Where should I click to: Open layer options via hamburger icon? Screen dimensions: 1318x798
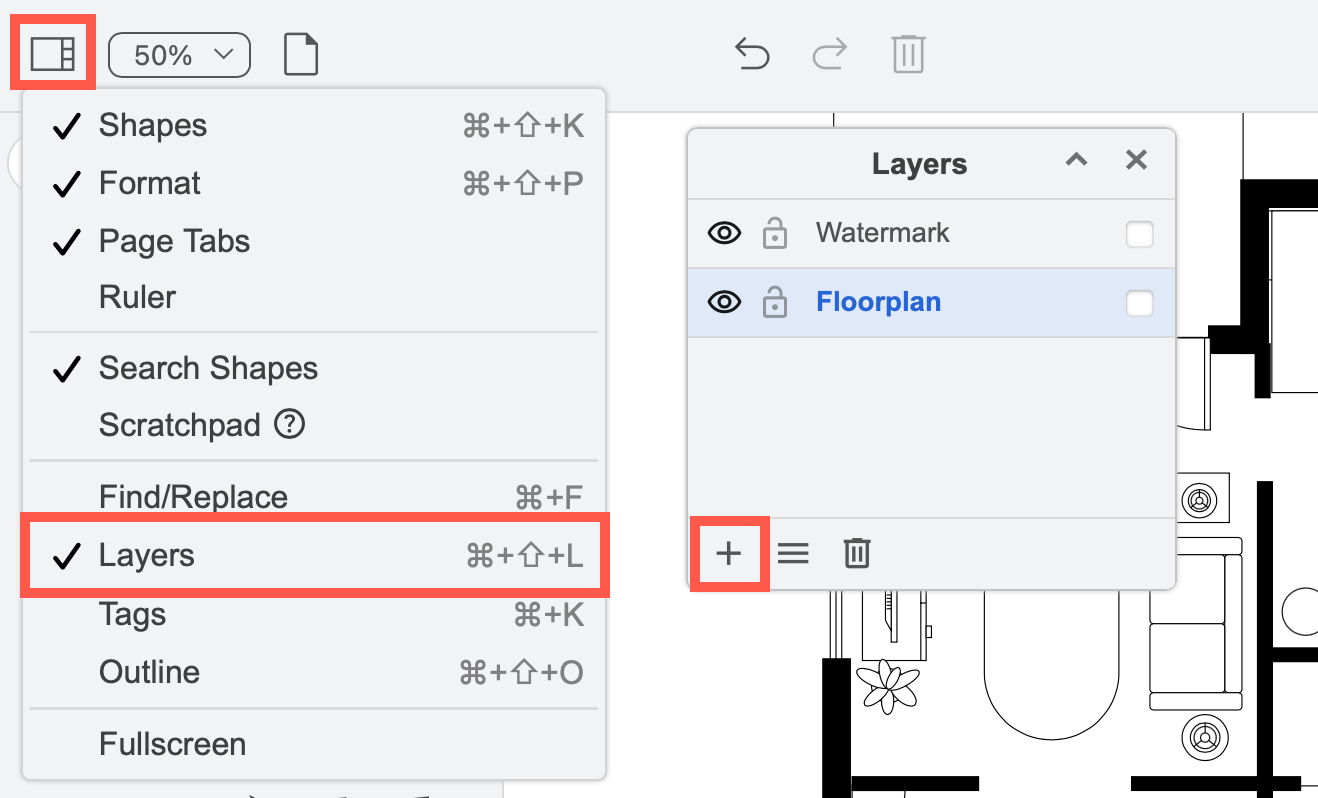(x=793, y=553)
